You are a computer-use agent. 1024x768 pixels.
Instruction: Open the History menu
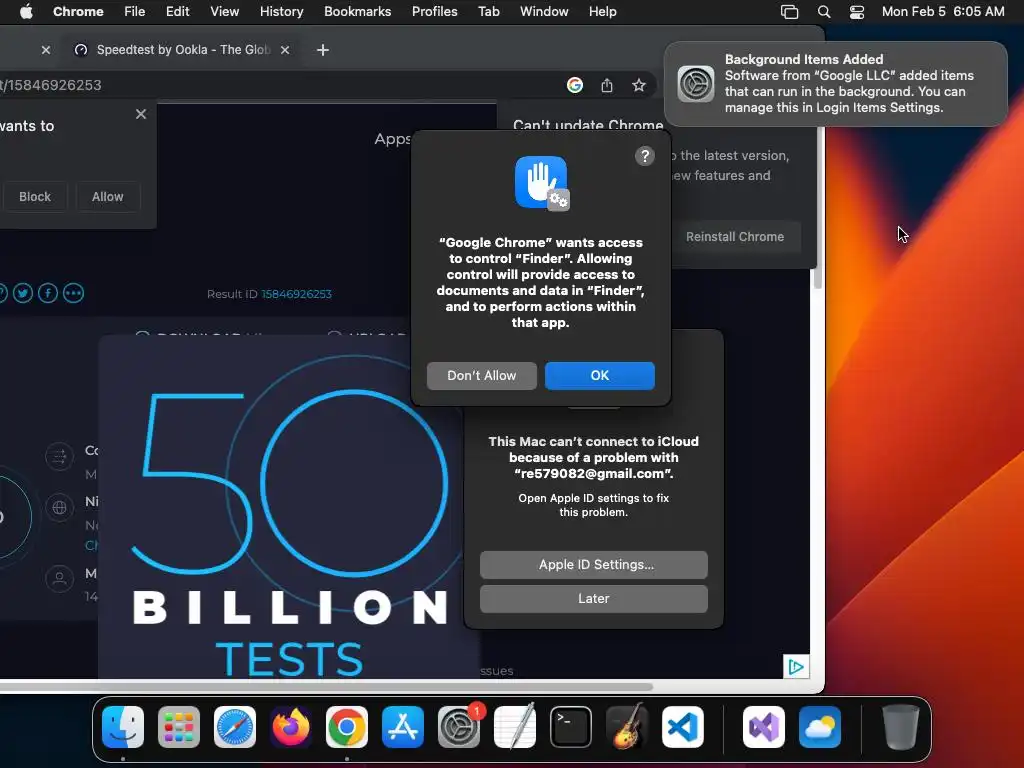pos(281,12)
